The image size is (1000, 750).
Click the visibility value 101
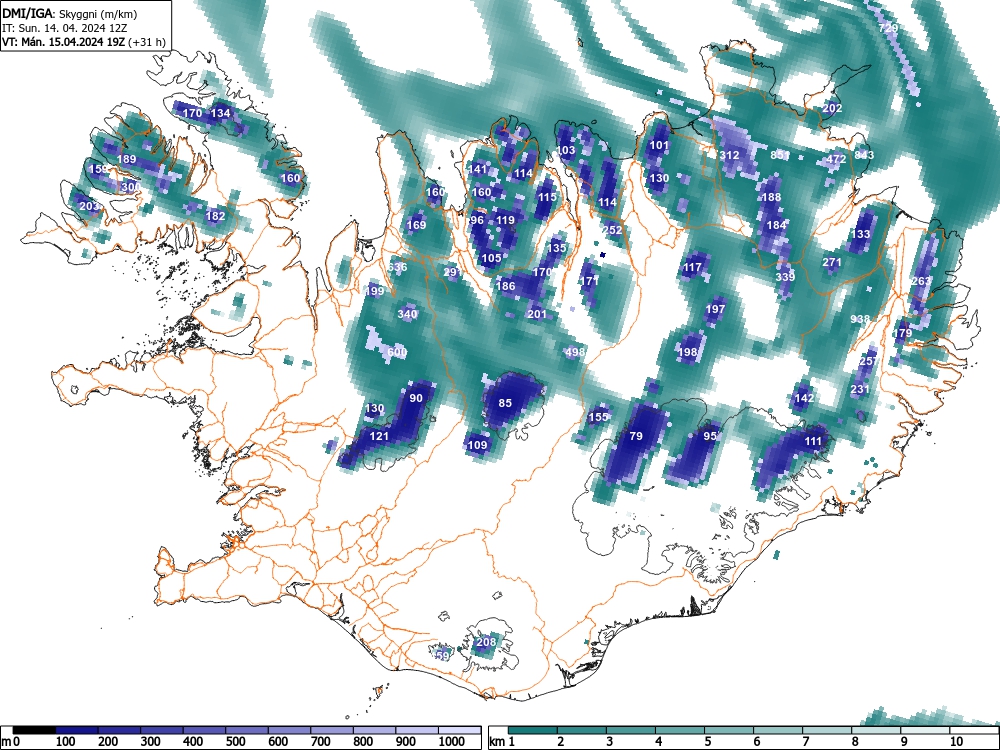pyautogui.click(x=659, y=145)
